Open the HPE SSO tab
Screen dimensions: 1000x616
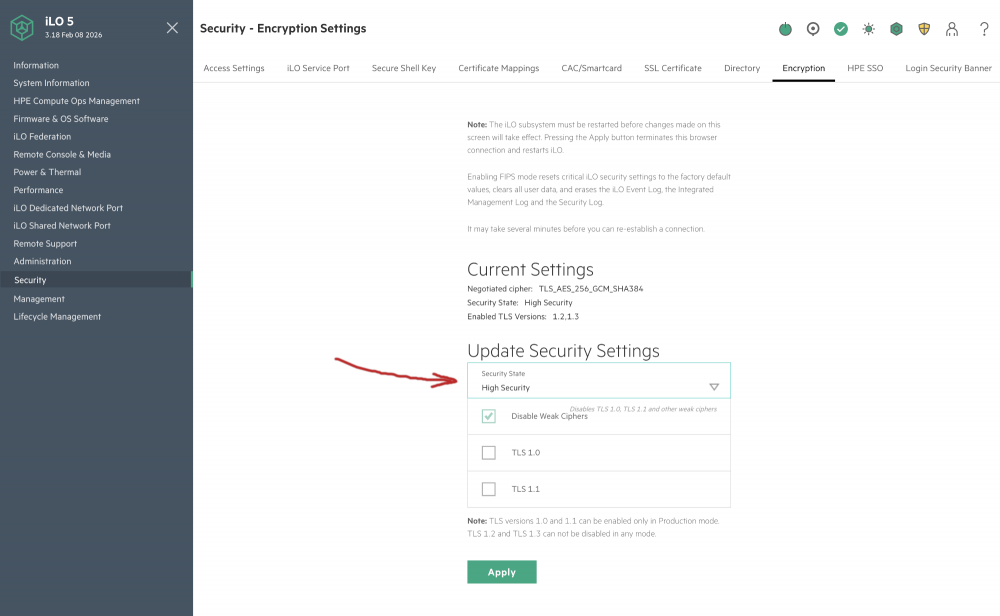(x=865, y=68)
